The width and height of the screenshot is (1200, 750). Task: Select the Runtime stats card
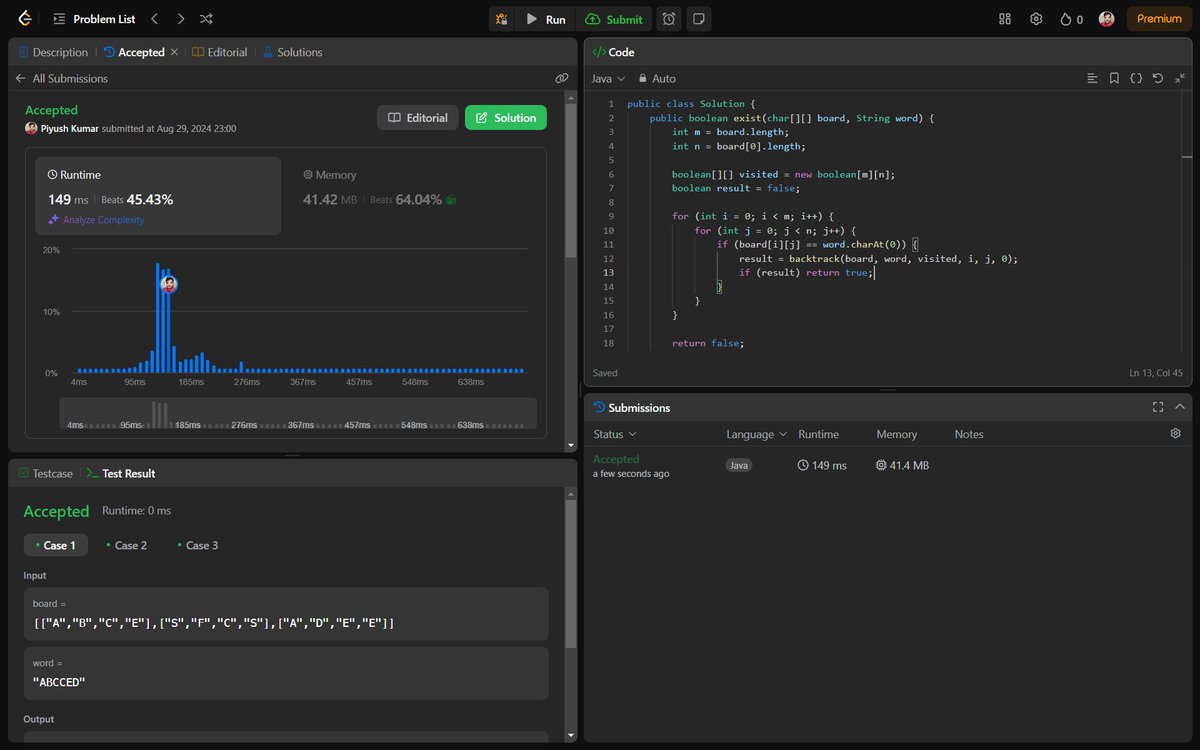click(158, 195)
